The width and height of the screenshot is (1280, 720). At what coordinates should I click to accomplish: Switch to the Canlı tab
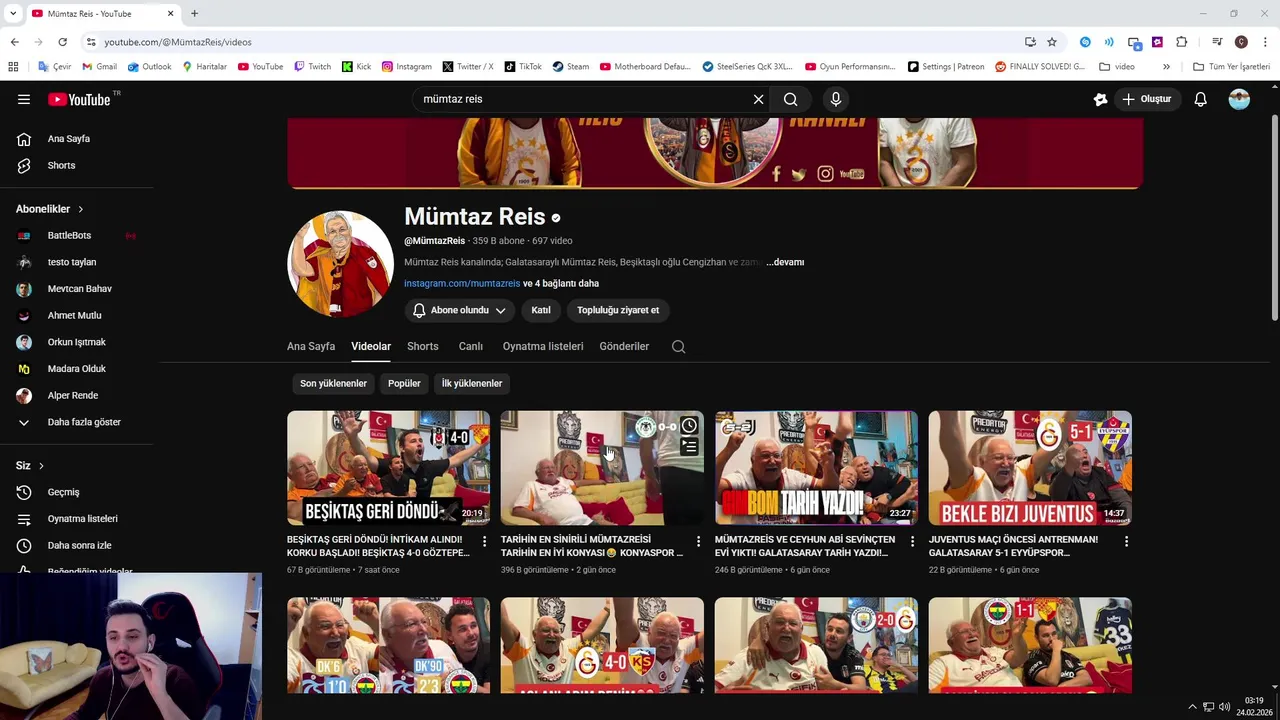coord(471,346)
